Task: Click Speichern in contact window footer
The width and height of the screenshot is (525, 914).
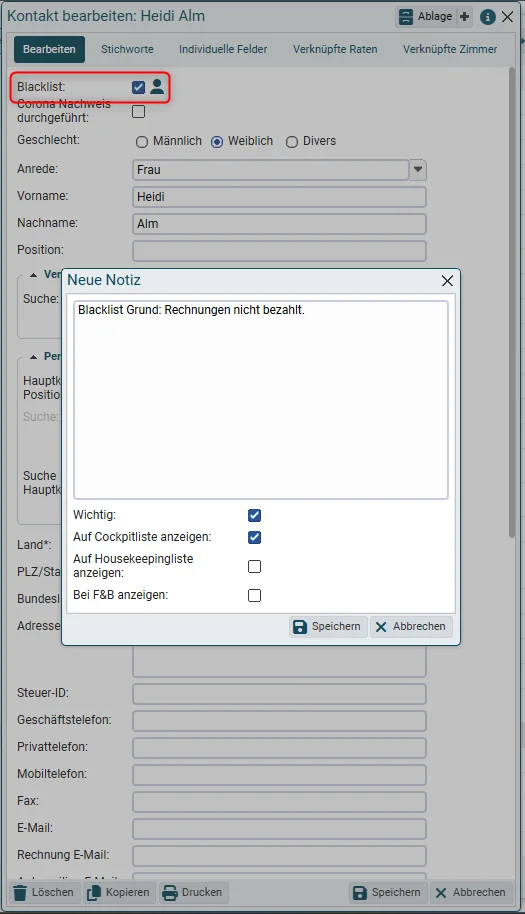Action: [388, 892]
